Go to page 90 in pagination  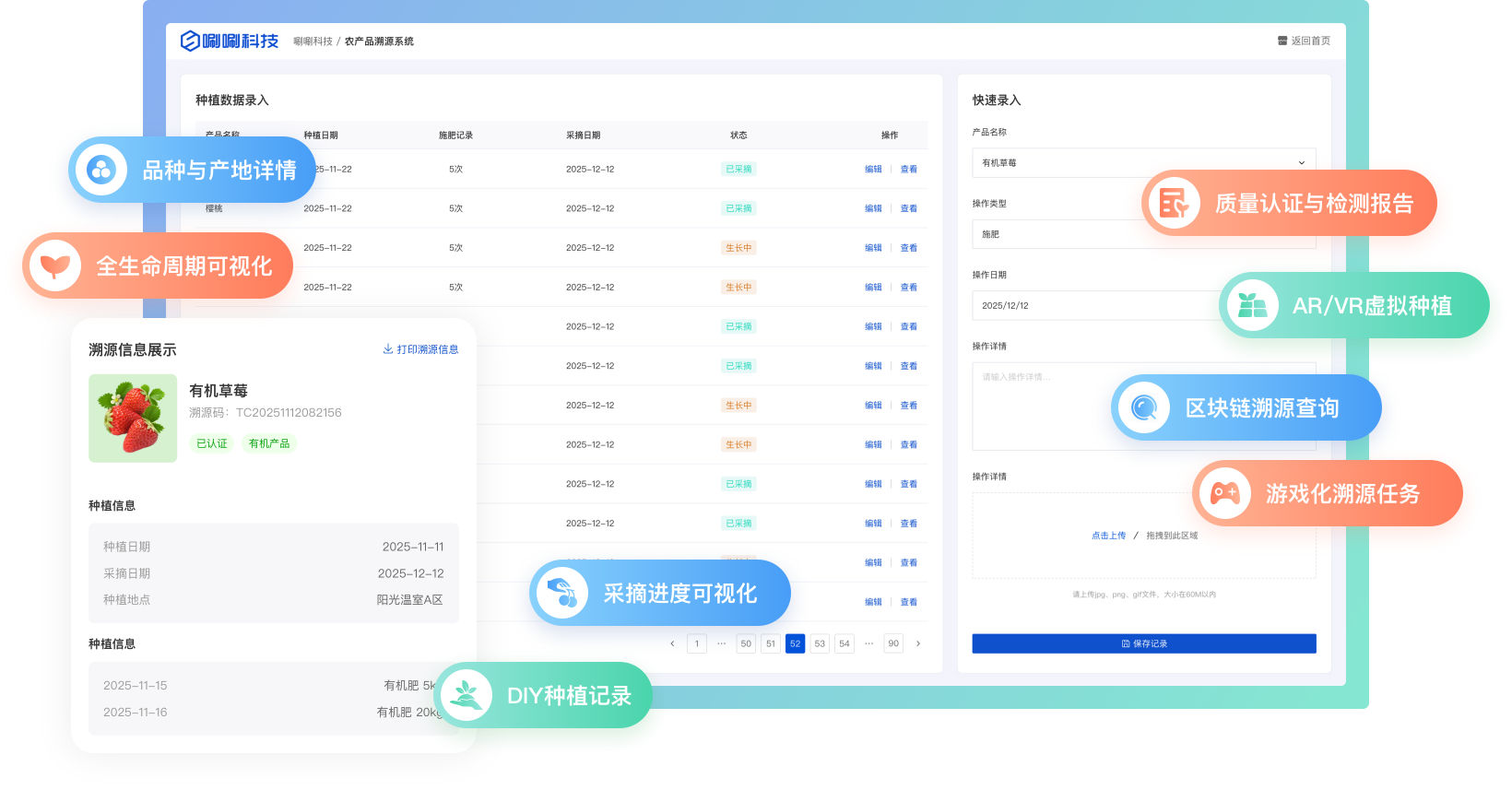coord(892,643)
